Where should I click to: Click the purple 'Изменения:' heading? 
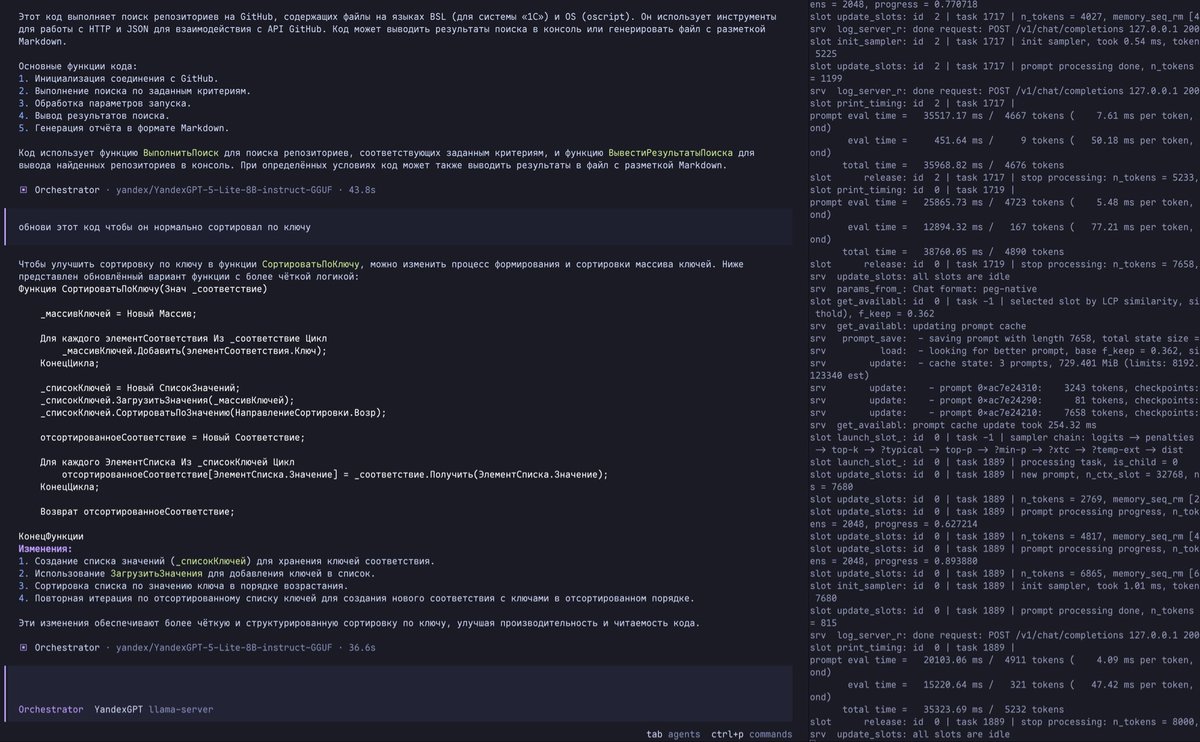tap(45, 549)
